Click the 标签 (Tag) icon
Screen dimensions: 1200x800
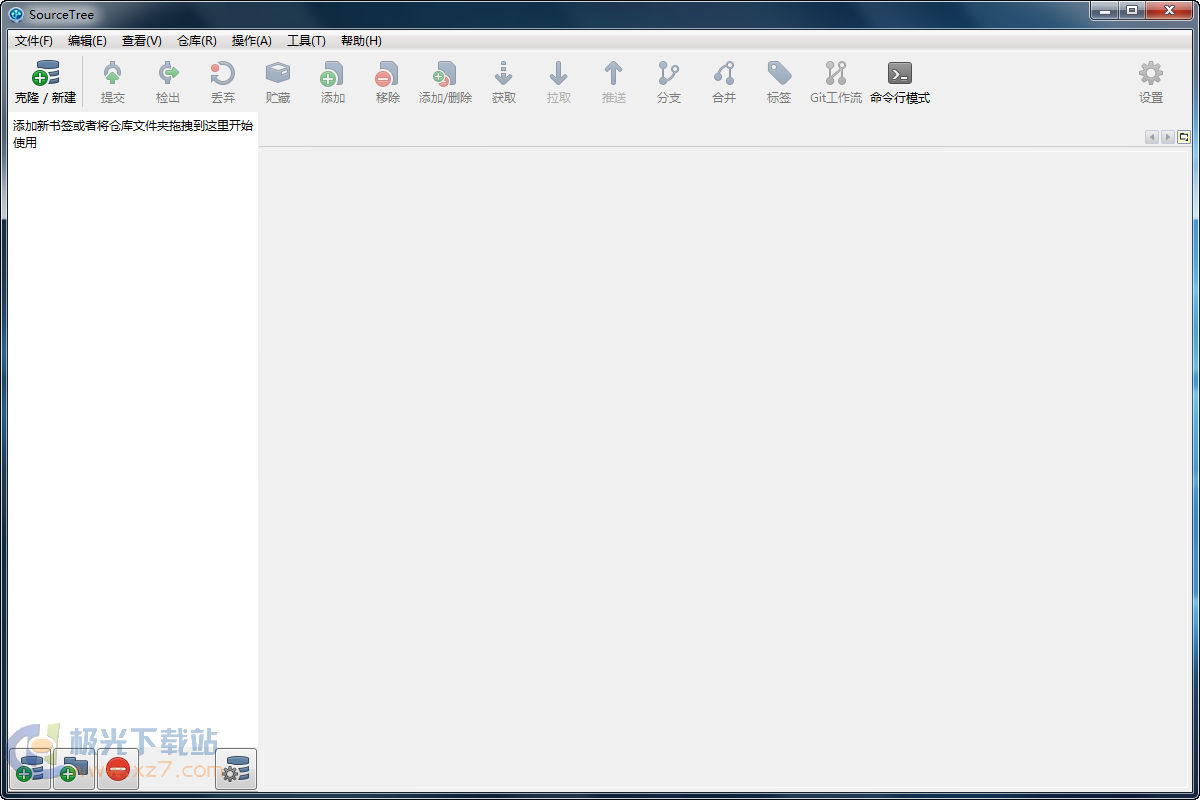coord(778,80)
